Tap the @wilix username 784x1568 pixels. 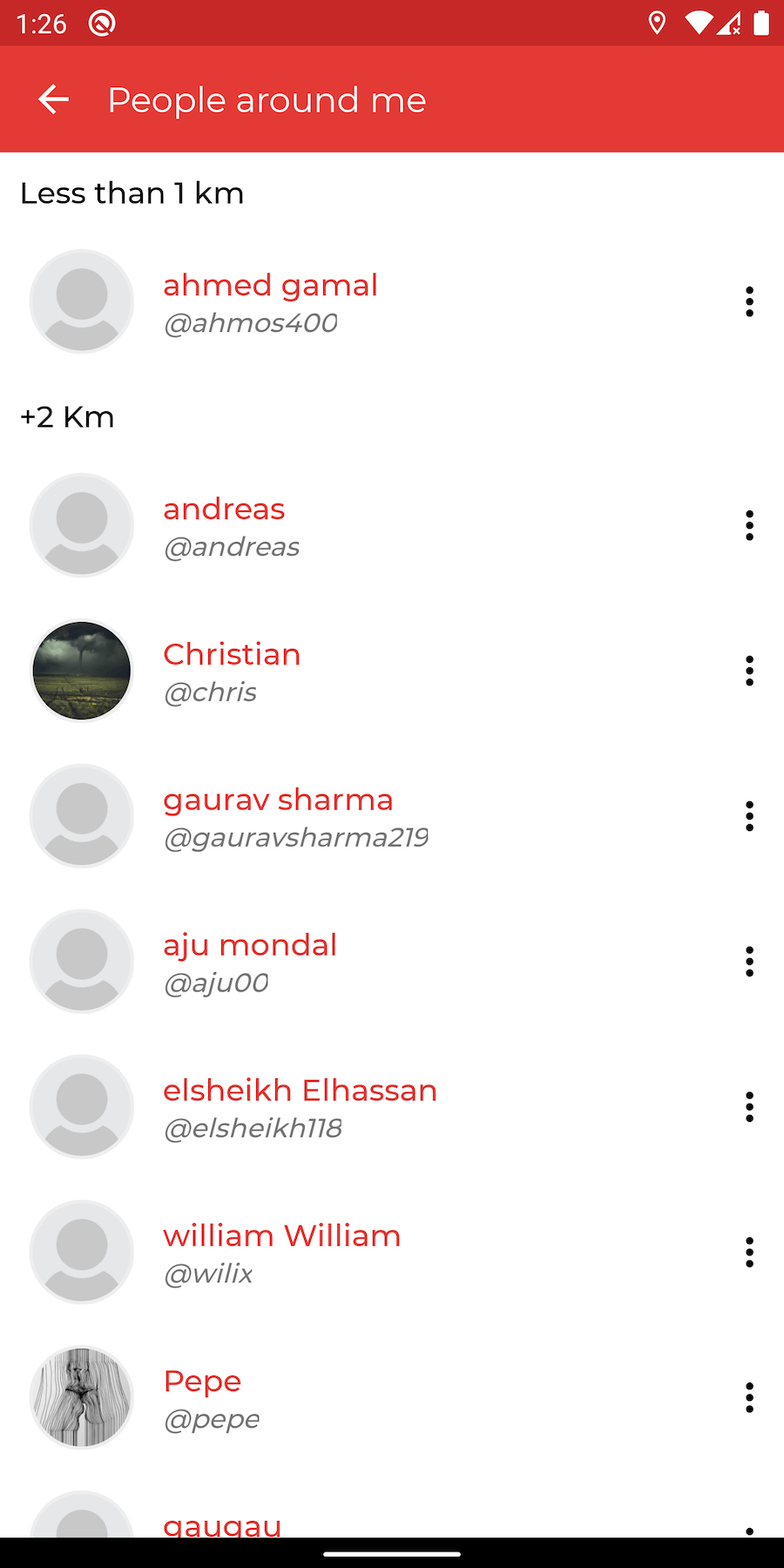click(208, 1274)
